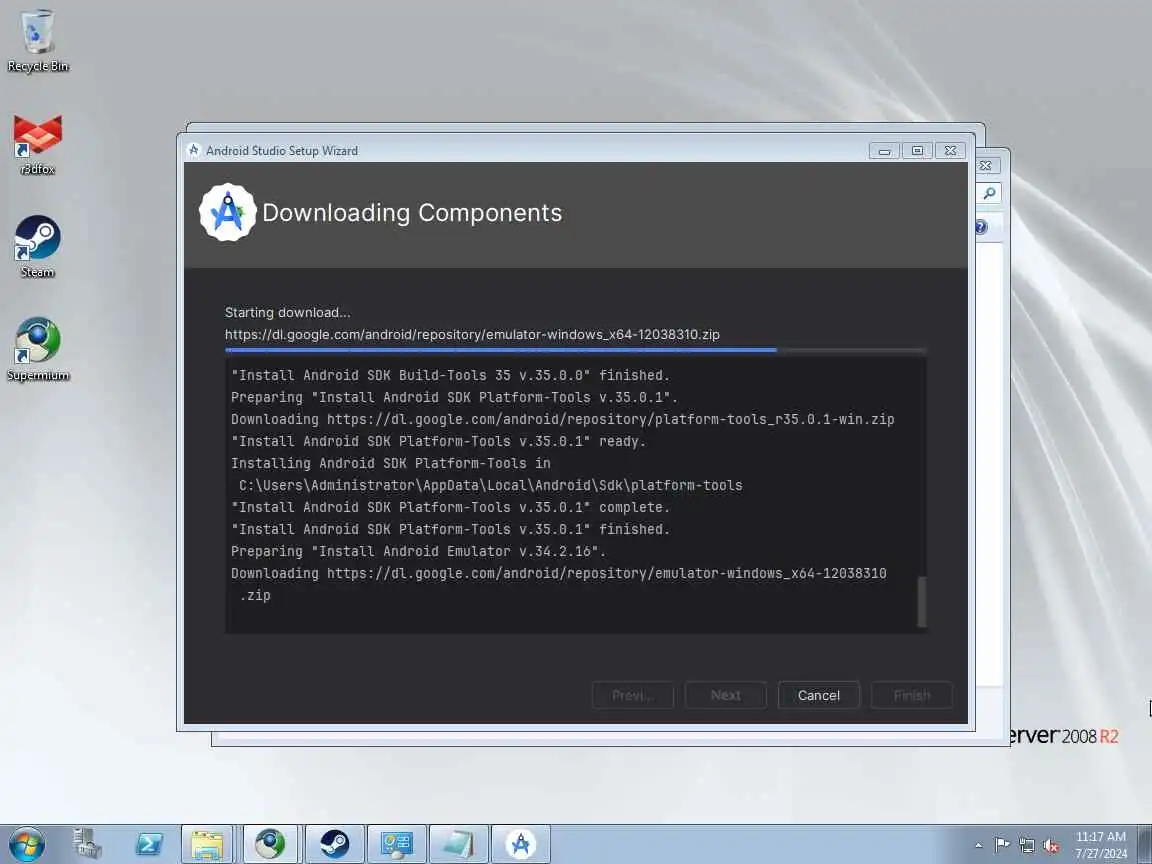Click the muted volume tray icon

[1051, 845]
